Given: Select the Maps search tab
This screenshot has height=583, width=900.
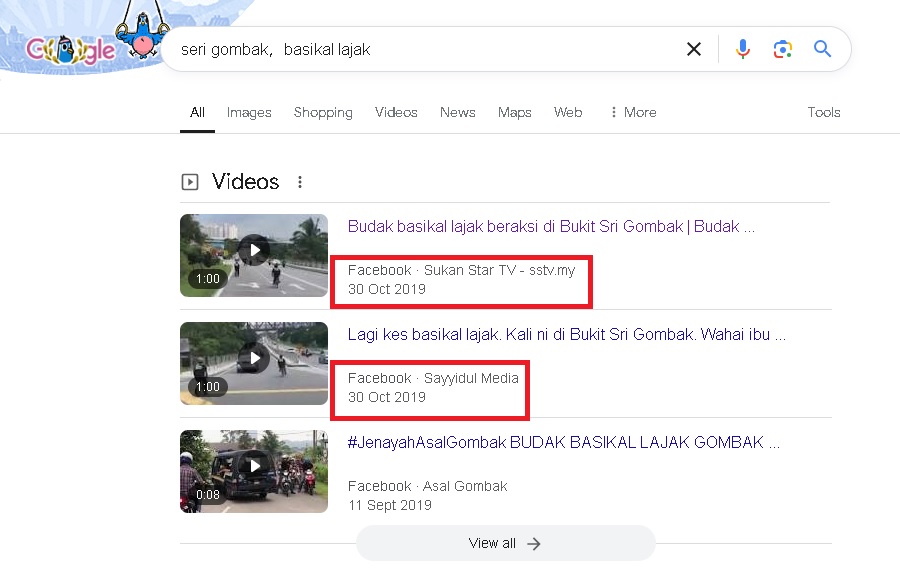Looking at the screenshot, I should click(514, 112).
